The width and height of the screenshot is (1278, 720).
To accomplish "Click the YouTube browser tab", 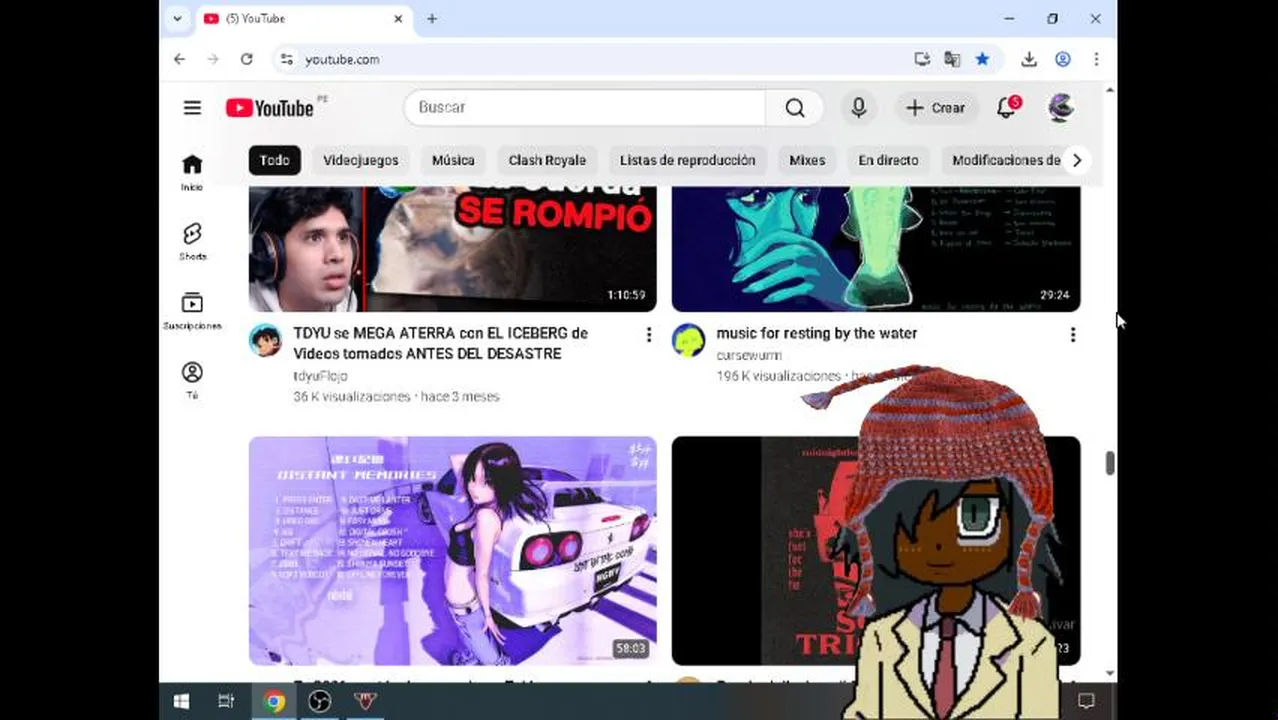I will click(303, 18).
